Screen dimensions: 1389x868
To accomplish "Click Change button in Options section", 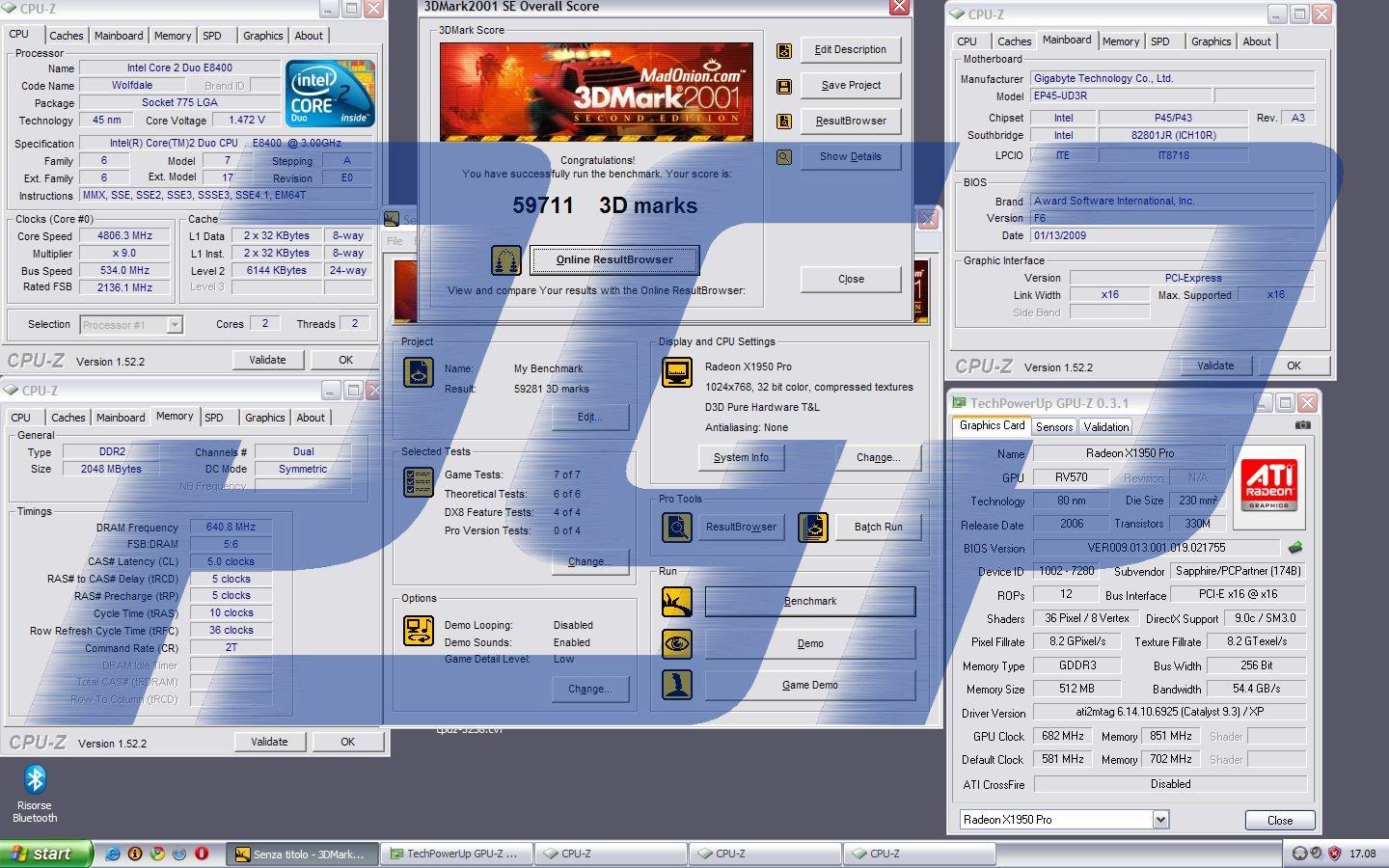I will click(589, 689).
